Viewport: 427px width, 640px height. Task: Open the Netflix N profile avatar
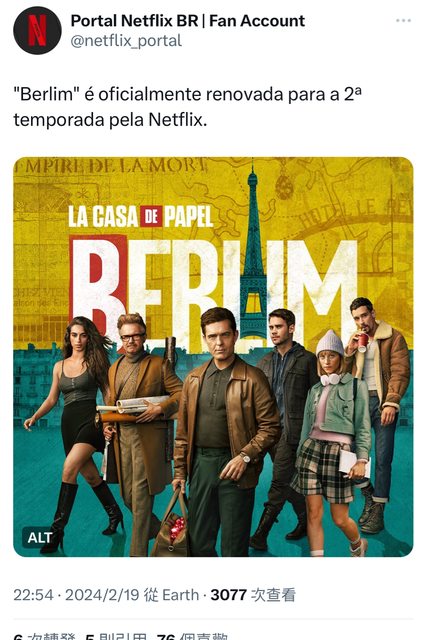click(x=37, y=30)
